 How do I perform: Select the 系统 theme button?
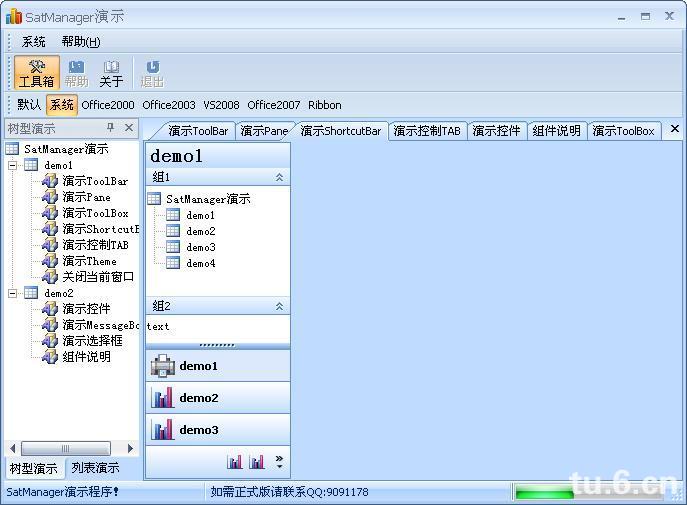[62, 105]
